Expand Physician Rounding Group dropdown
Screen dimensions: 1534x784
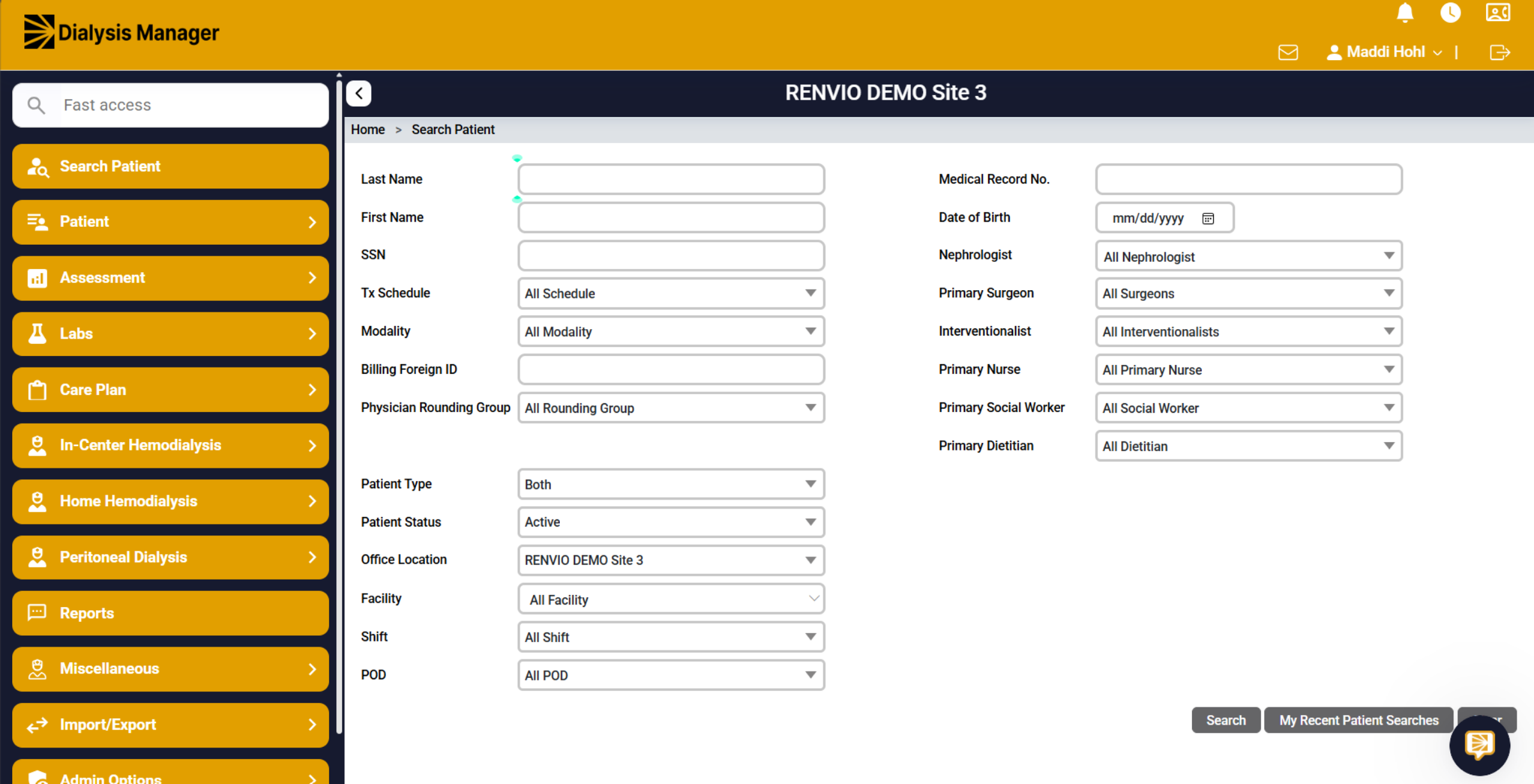[671, 408]
